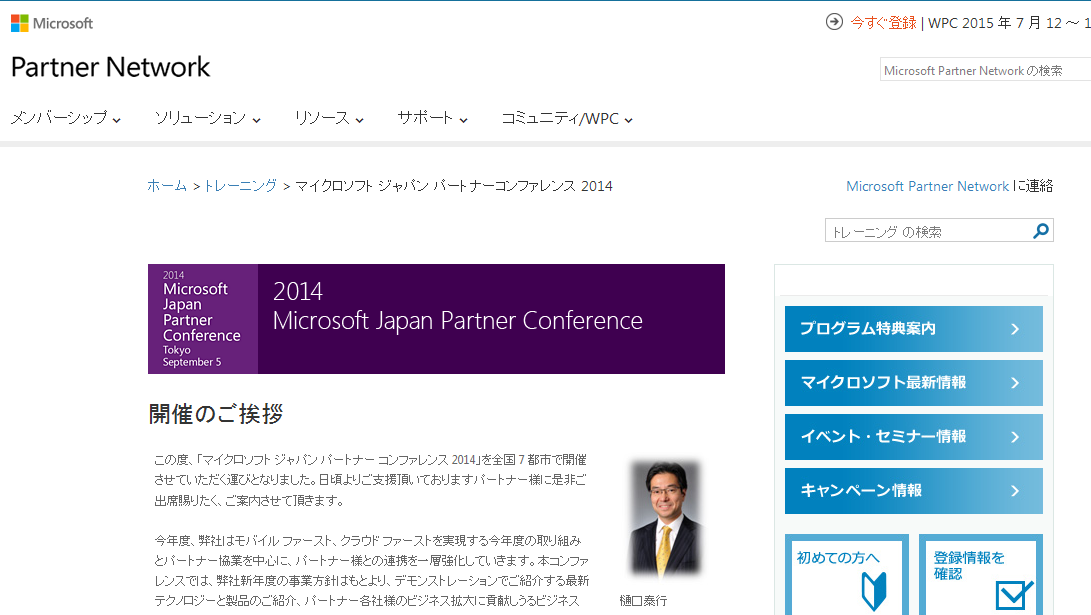1091x615 pixels.
Task: Click the arrow on キャンペーン情報 button
Action: [1015, 491]
